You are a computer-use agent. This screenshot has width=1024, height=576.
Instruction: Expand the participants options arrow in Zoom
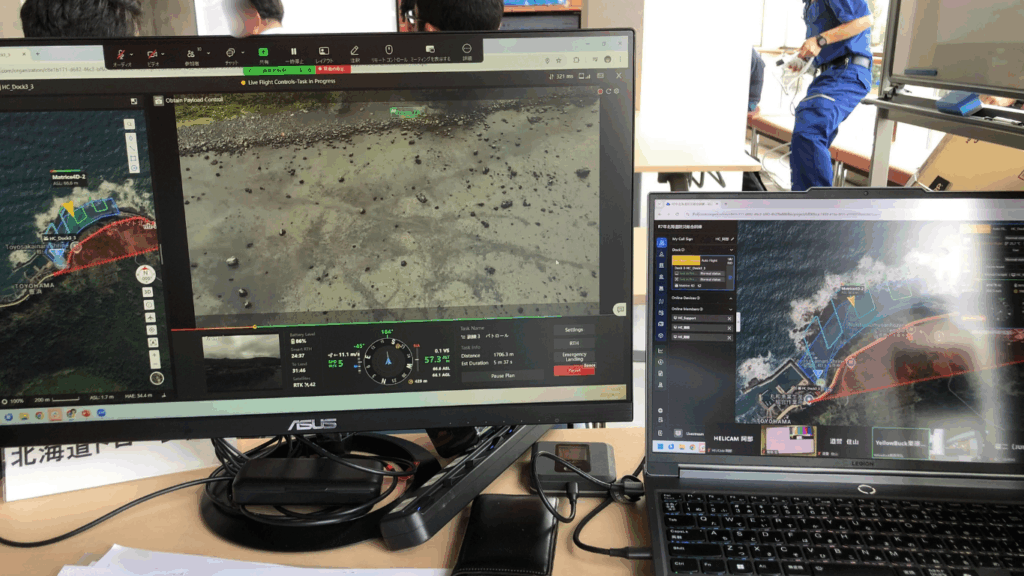click(x=208, y=53)
